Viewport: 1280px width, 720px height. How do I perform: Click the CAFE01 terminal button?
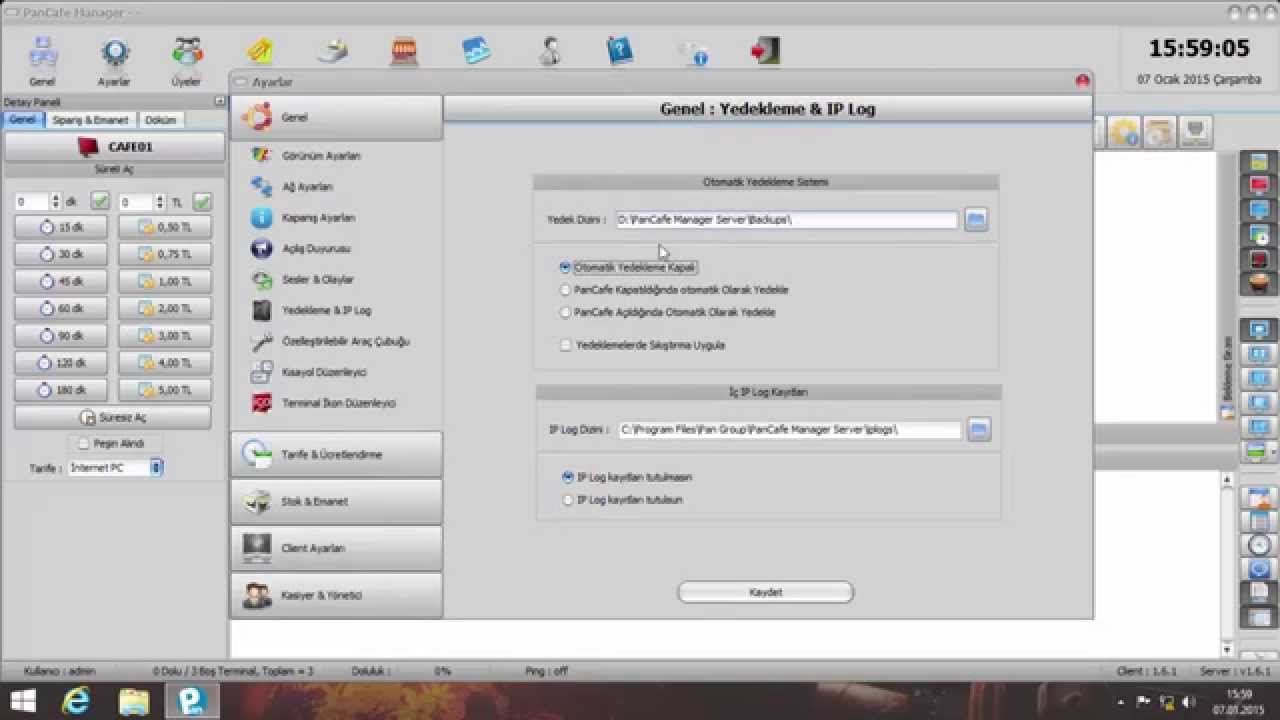coord(114,147)
